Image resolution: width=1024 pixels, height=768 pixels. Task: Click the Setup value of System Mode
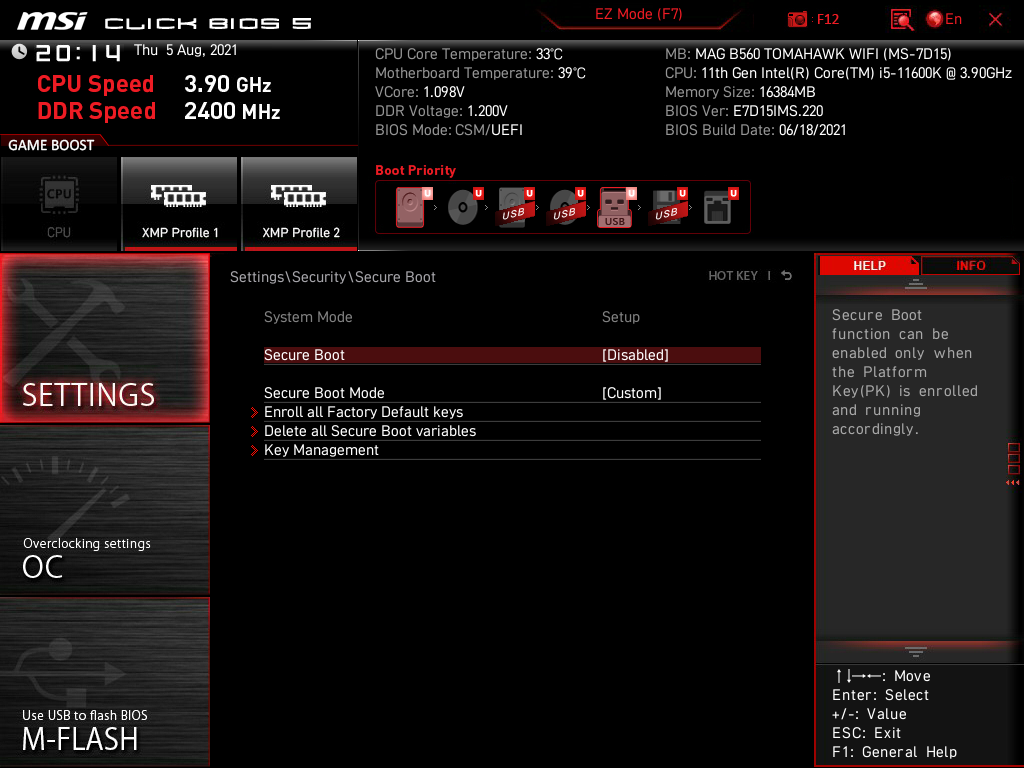click(x=620, y=317)
